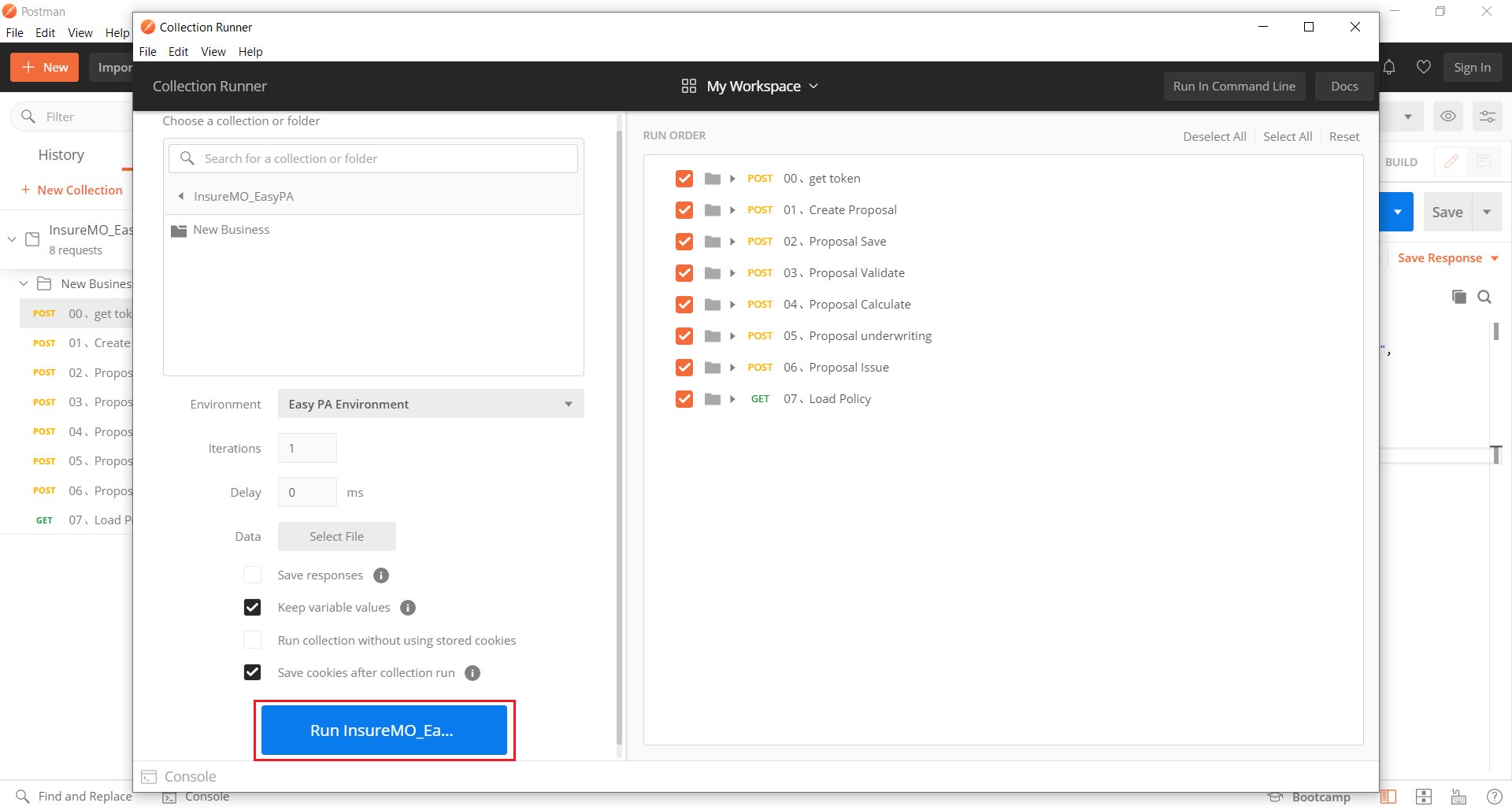
Task: Open the File menu in the Postman window
Action: pyautogui.click(x=14, y=33)
